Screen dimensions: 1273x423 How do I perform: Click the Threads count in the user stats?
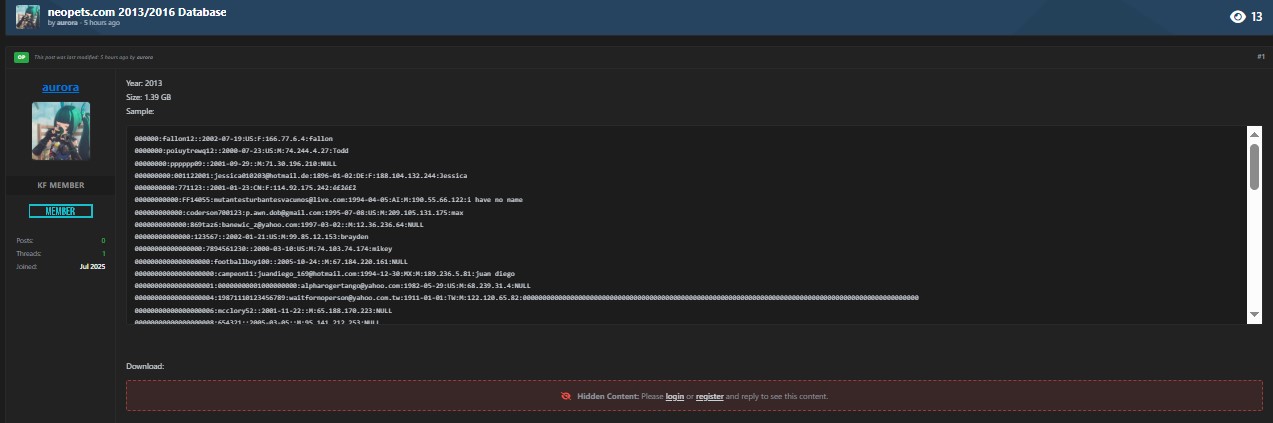click(102, 254)
